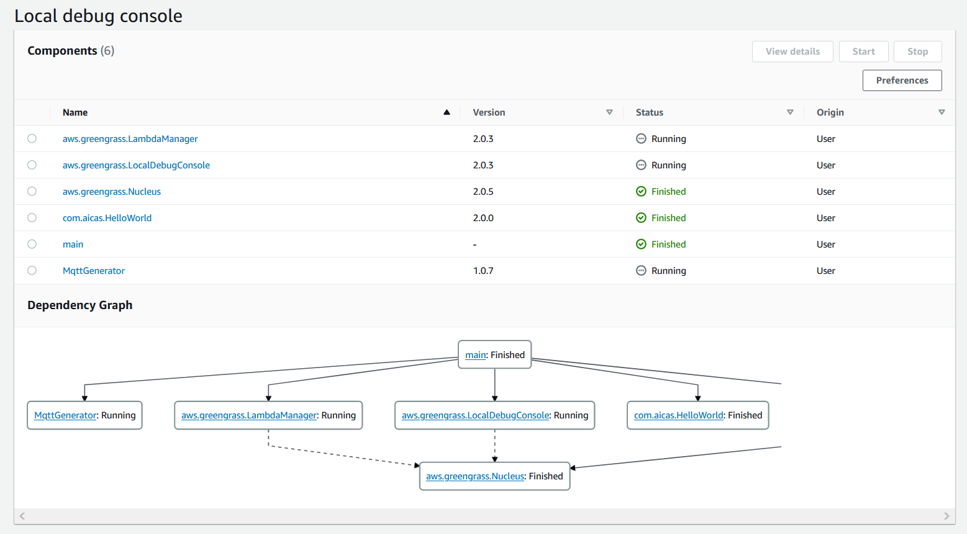The image size is (967, 534).
Task: Open MqttGenerator link in table
Action: pyautogui.click(x=94, y=271)
